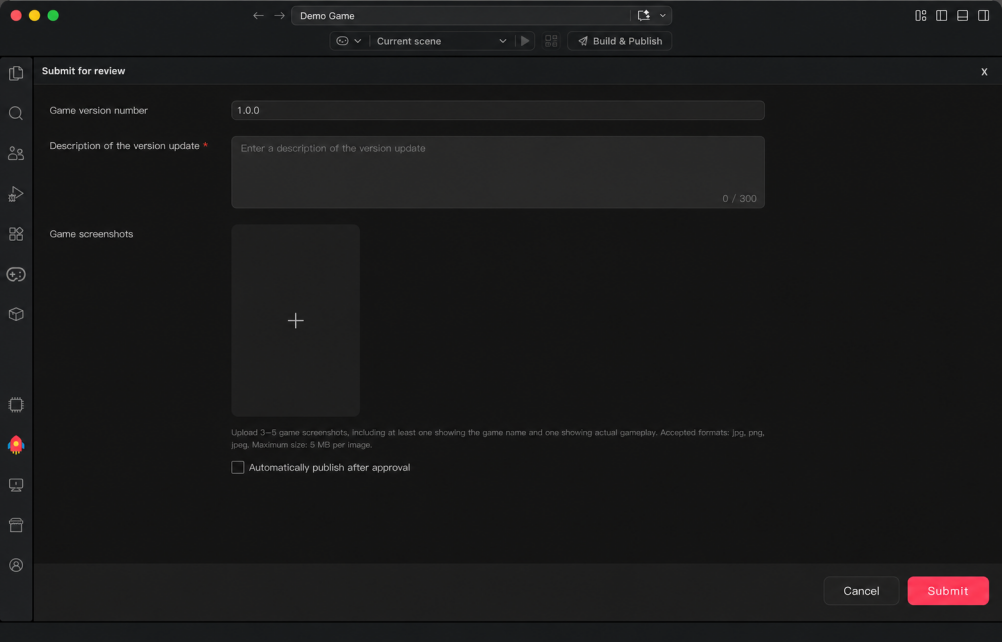The width and height of the screenshot is (1002, 642).
Task: Go back with the left arrow
Action: (258, 15)
